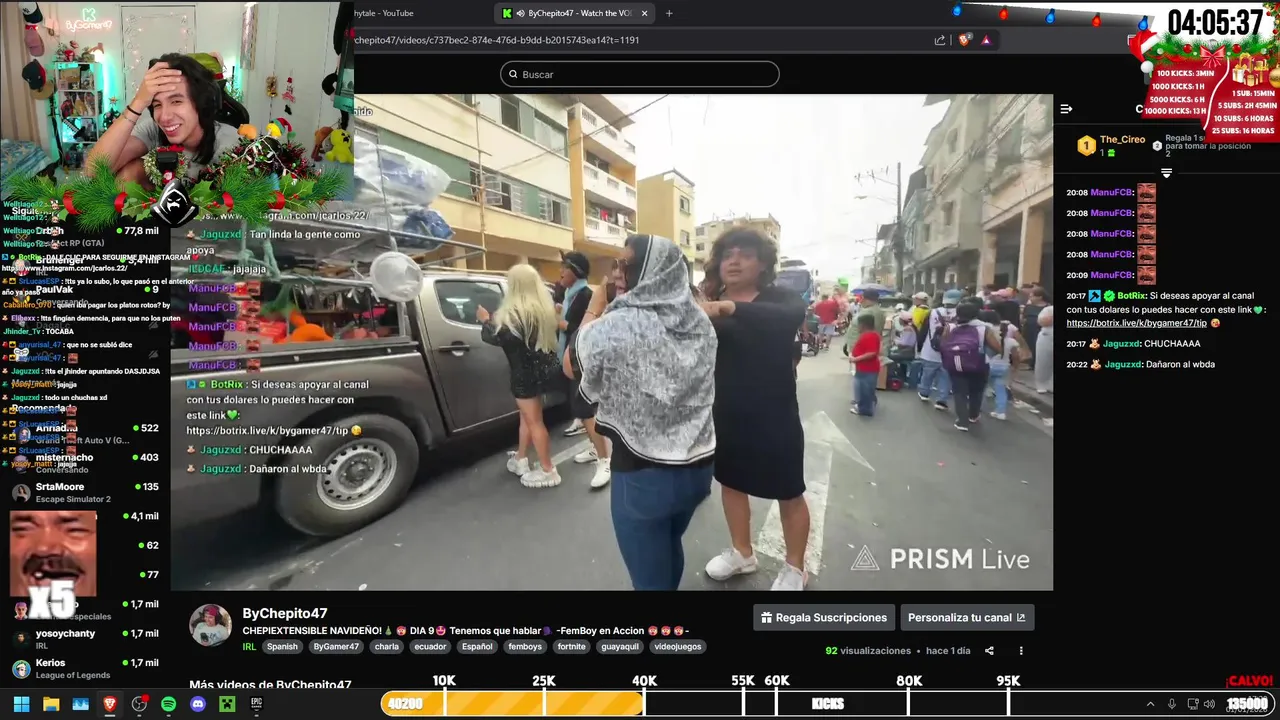Open Spotify from the taskbar
1280x720 pixels.
click(168, 704)
